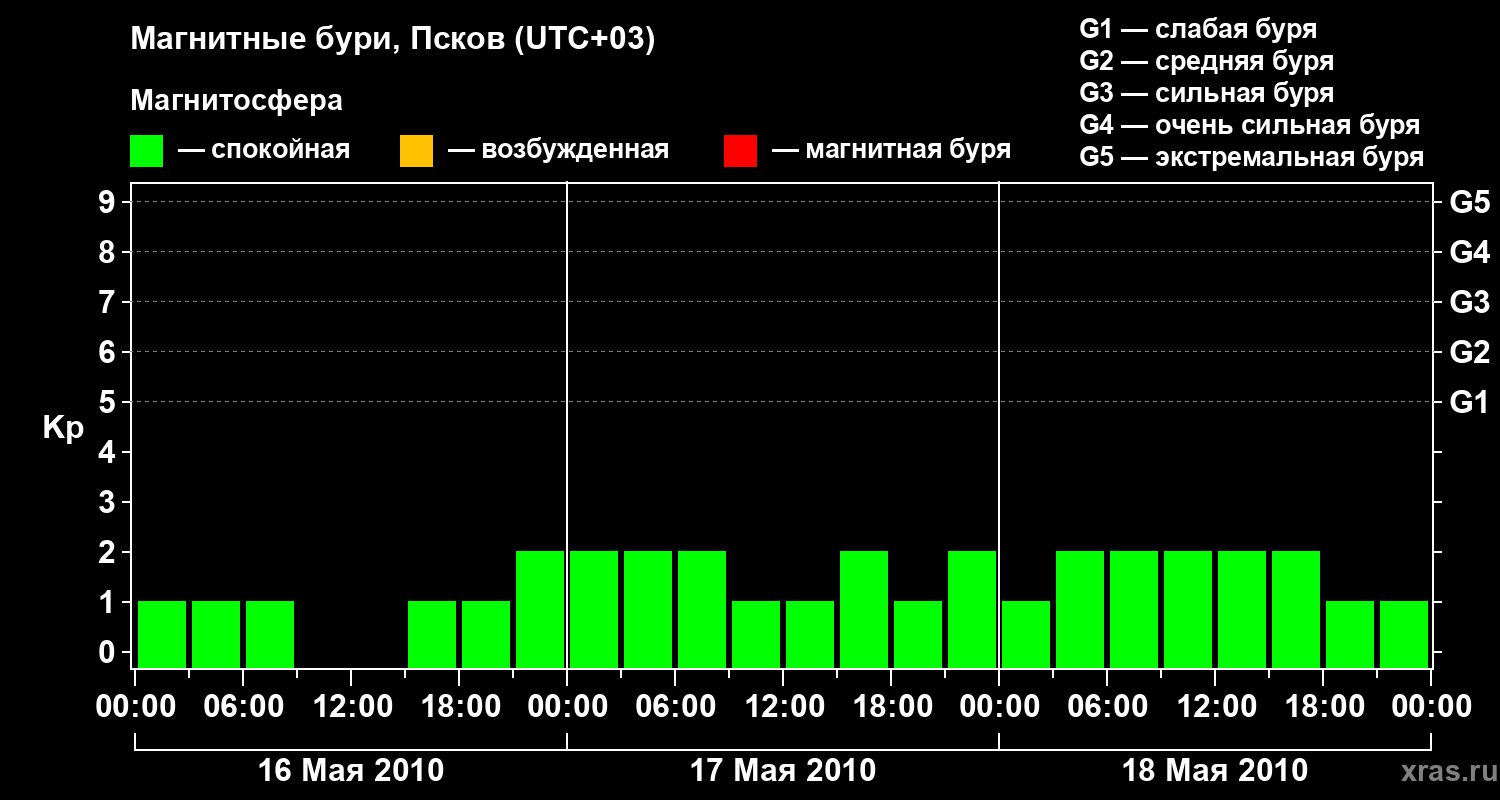Viewport: 1500px width, 800px height.
Task: Click the '18 Мая 2010' date label
Action: (1215, 770)
